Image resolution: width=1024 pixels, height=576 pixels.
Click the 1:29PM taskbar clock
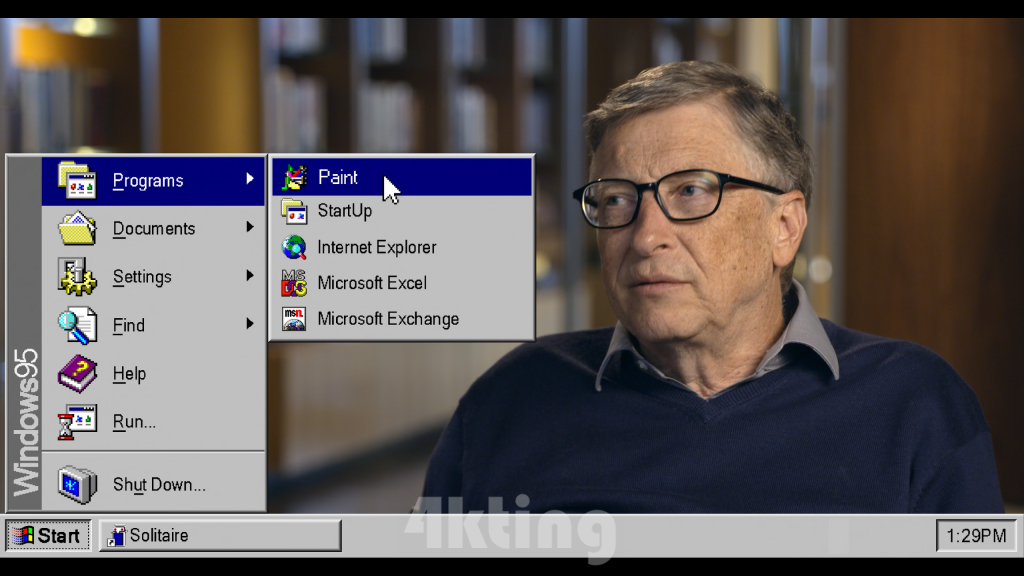click(976, 536)
